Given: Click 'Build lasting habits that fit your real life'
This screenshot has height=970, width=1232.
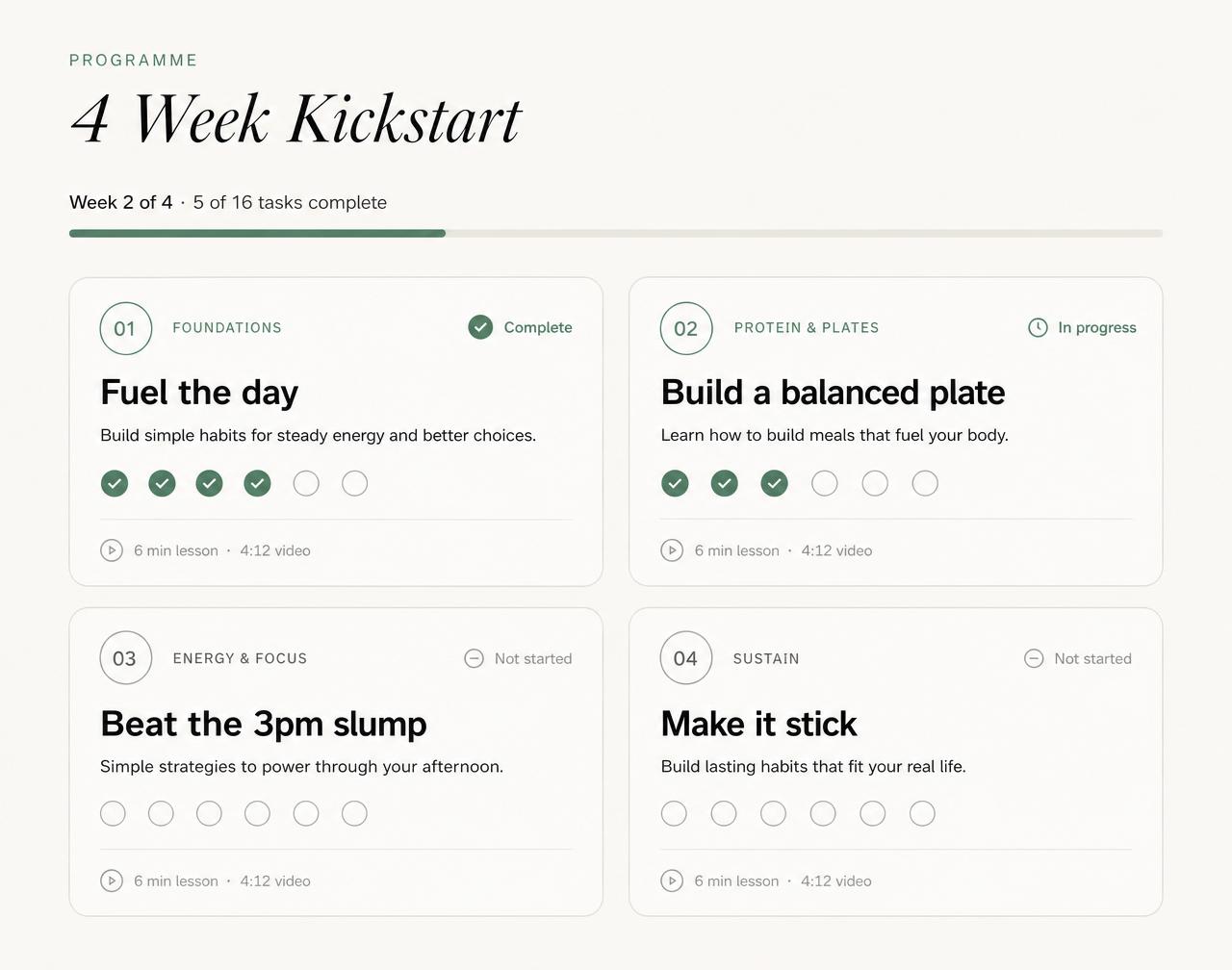Looking at the screenshot, I should click(813, 766).
